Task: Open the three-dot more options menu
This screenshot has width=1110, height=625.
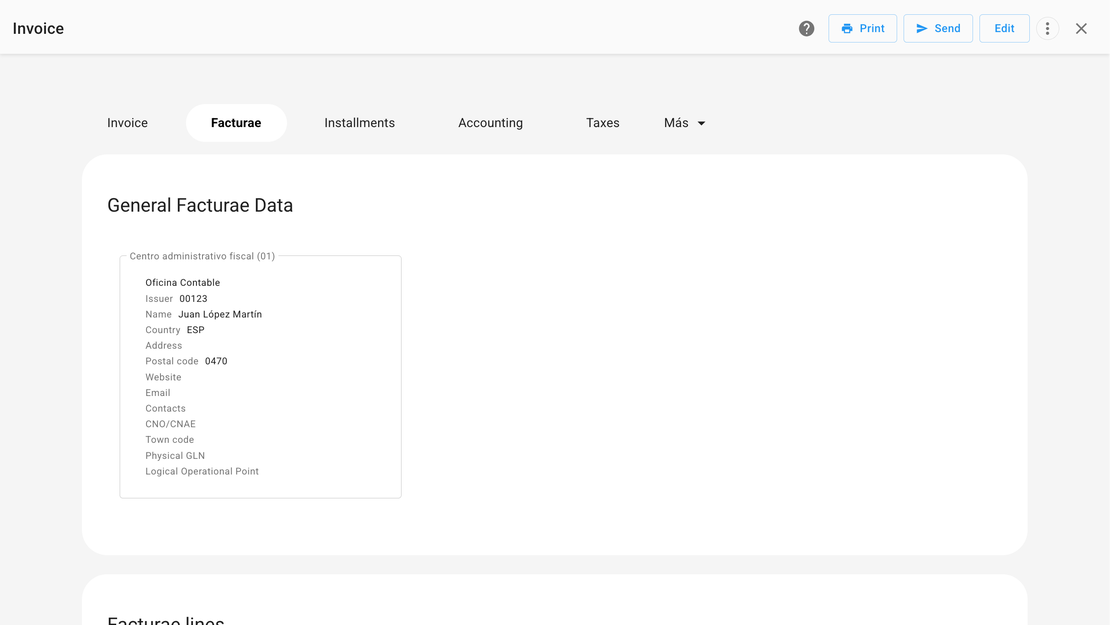Action: pos(1047,29)
